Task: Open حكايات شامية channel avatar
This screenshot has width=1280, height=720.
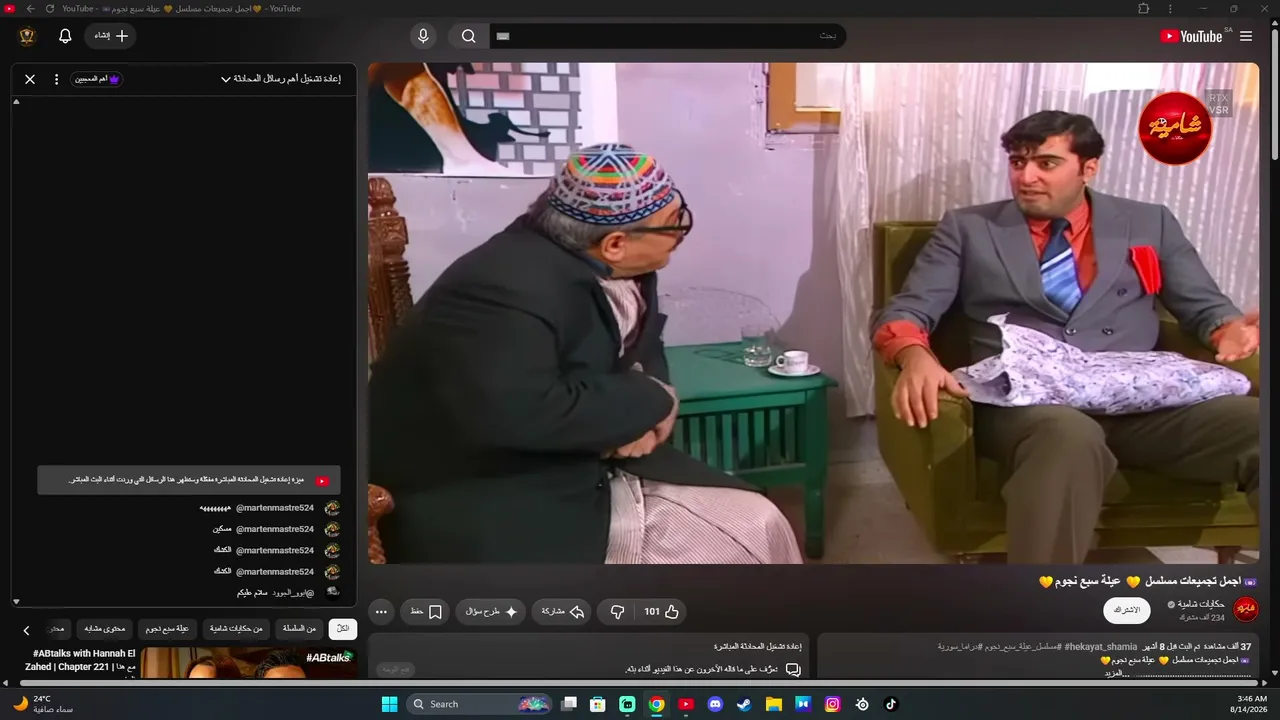Action: [1246, 609]
